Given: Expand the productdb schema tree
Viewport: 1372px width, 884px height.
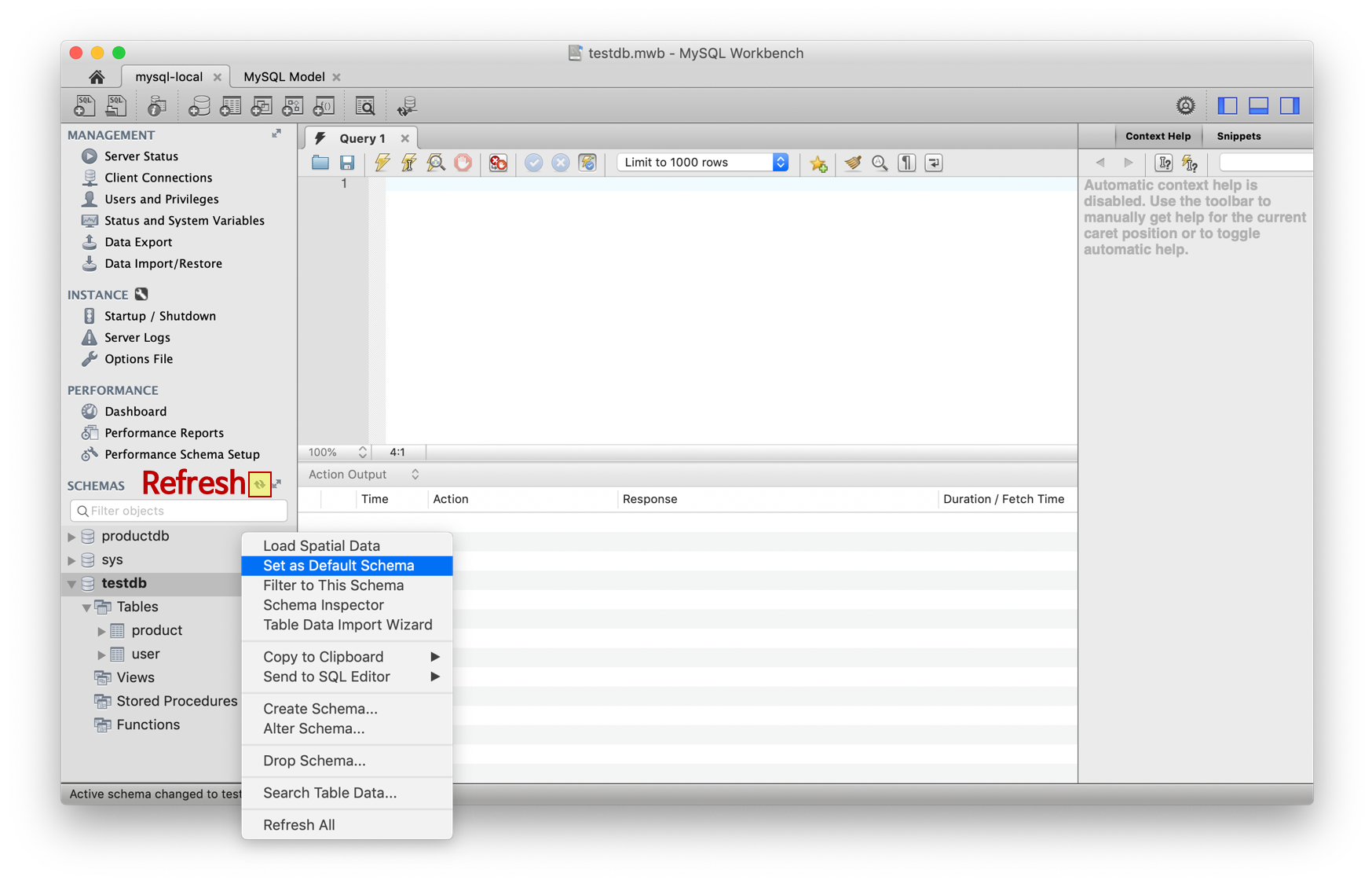Looking at the screenshot, I should pos(71,537).
